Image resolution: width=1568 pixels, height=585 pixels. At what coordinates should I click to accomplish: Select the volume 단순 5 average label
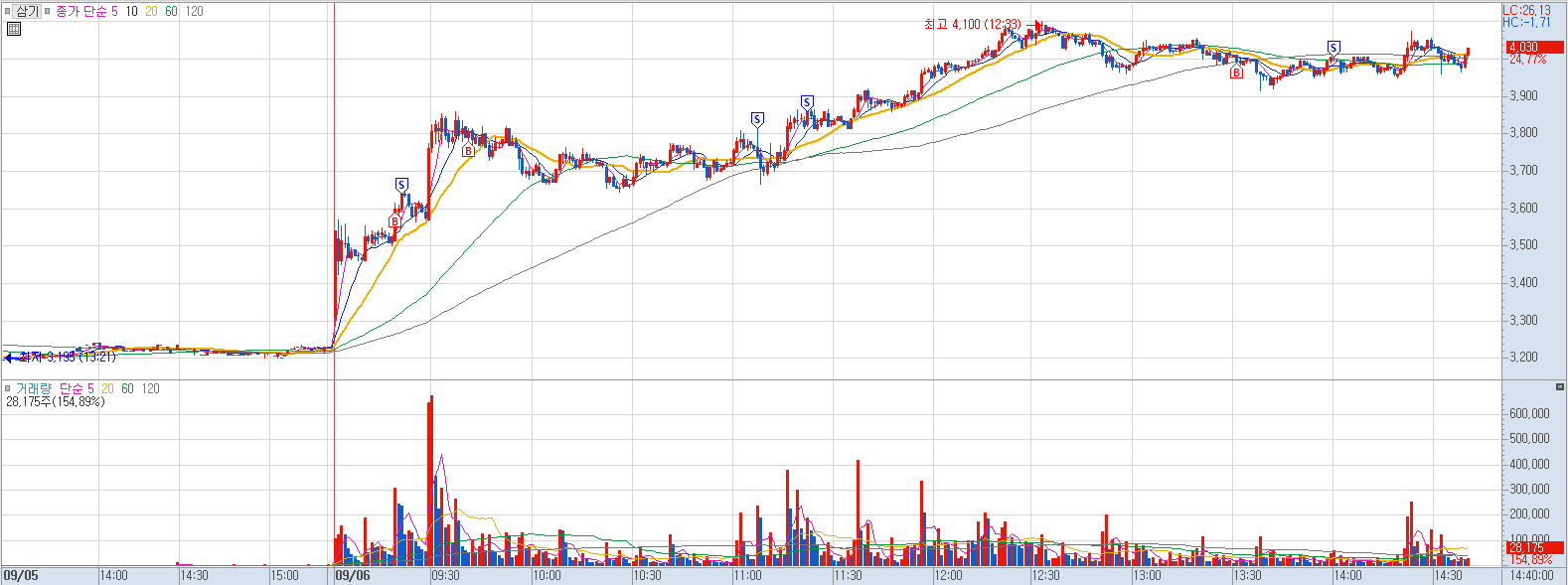click(x=77, y=388)
